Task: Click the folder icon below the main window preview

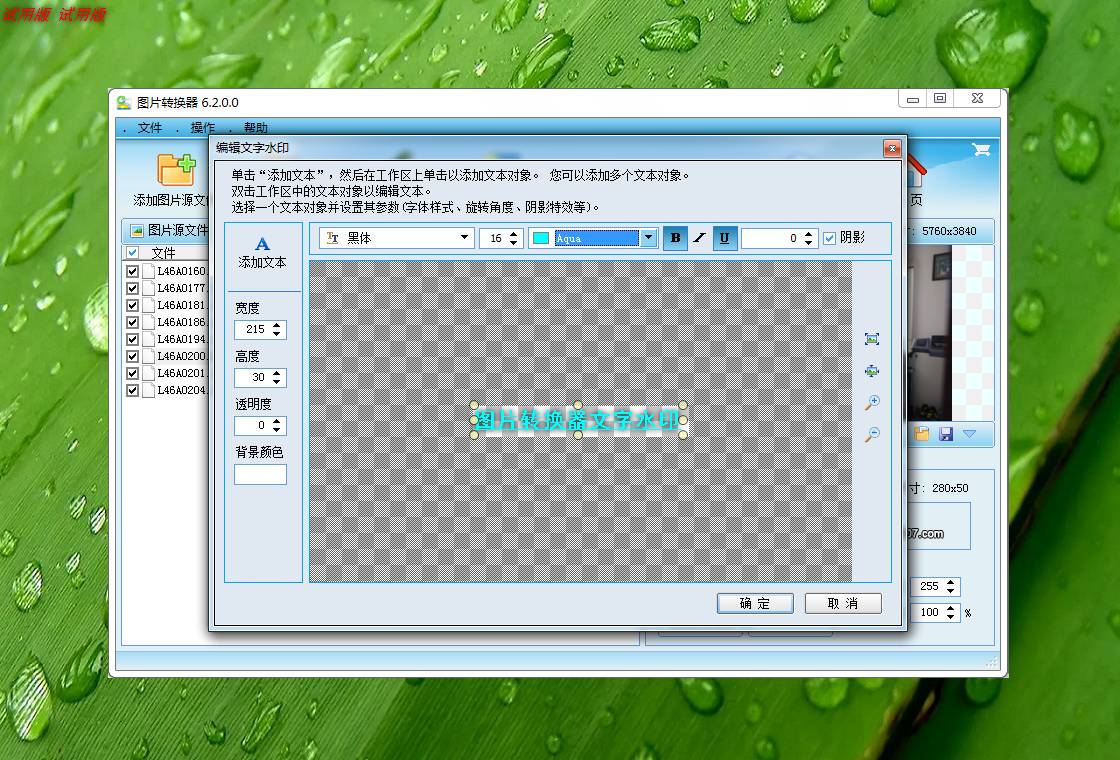Action: tap(921, 434)
